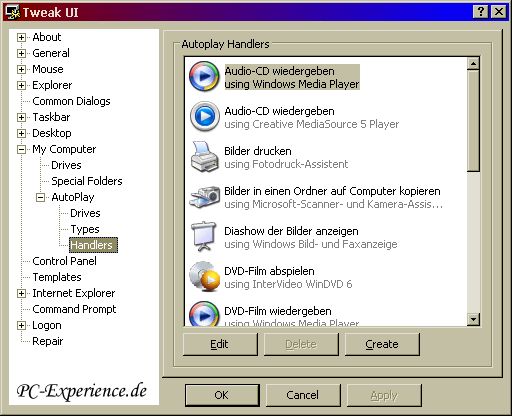This screenshot has width=512, height=416.
Task: Select 'DVD-Film wiedergeben' handler text
Action: [x=278, y=311]
